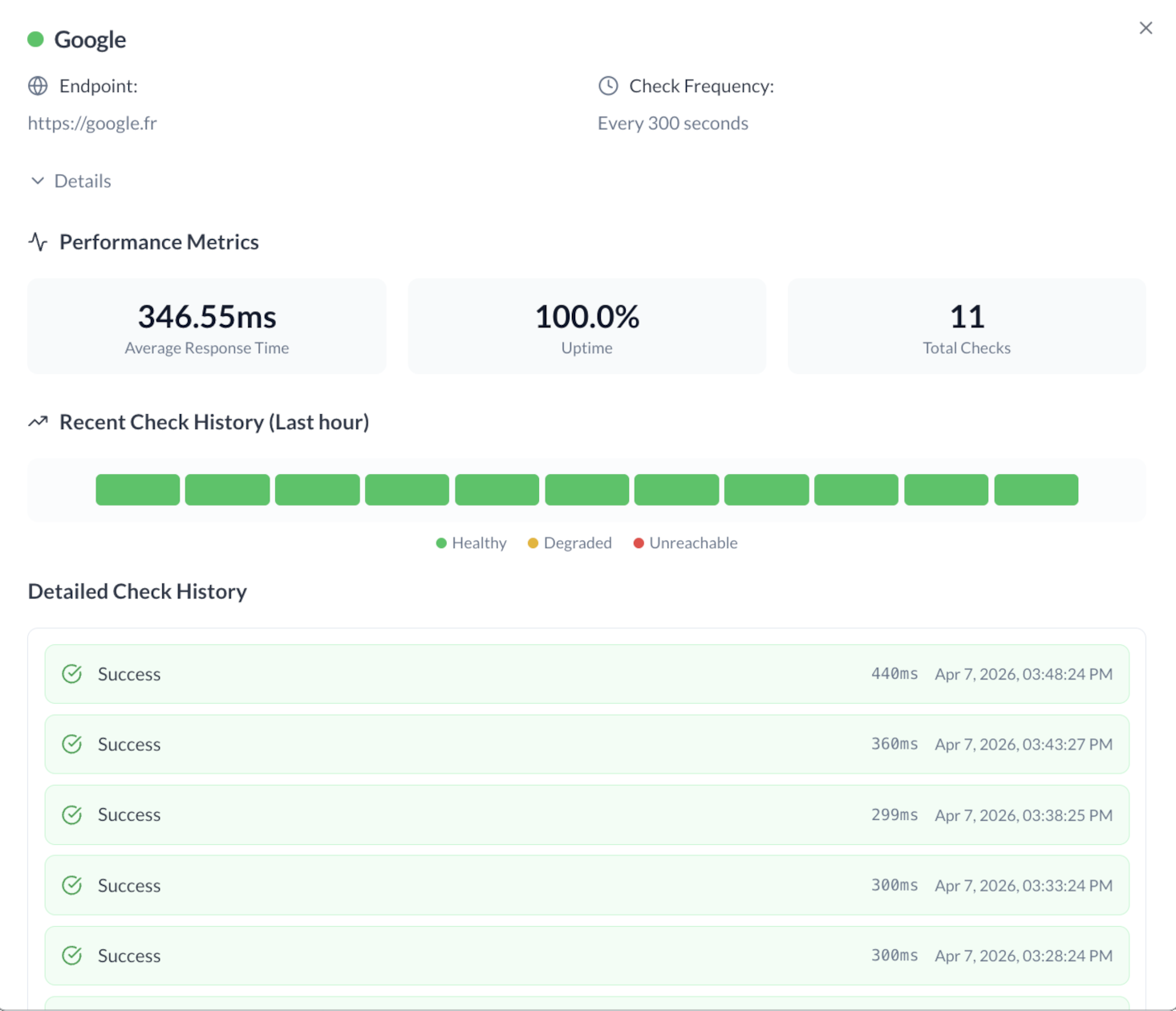Screen dimensions: 1176x1011
Task: Click the 100.0% Uptime card
Action: tap(586, 327)
